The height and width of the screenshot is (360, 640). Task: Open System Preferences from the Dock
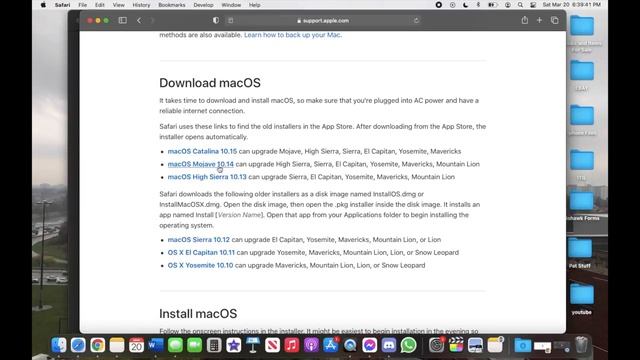click(436, 345)
